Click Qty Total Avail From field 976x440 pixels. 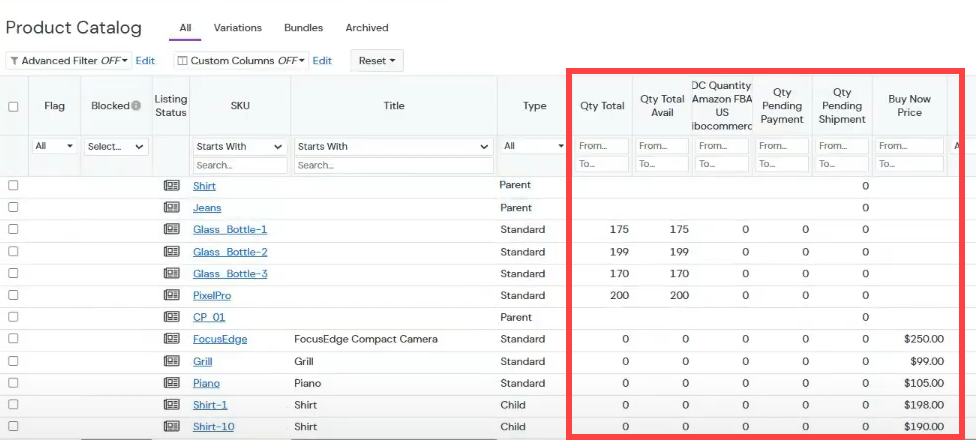tap(662, 146)
